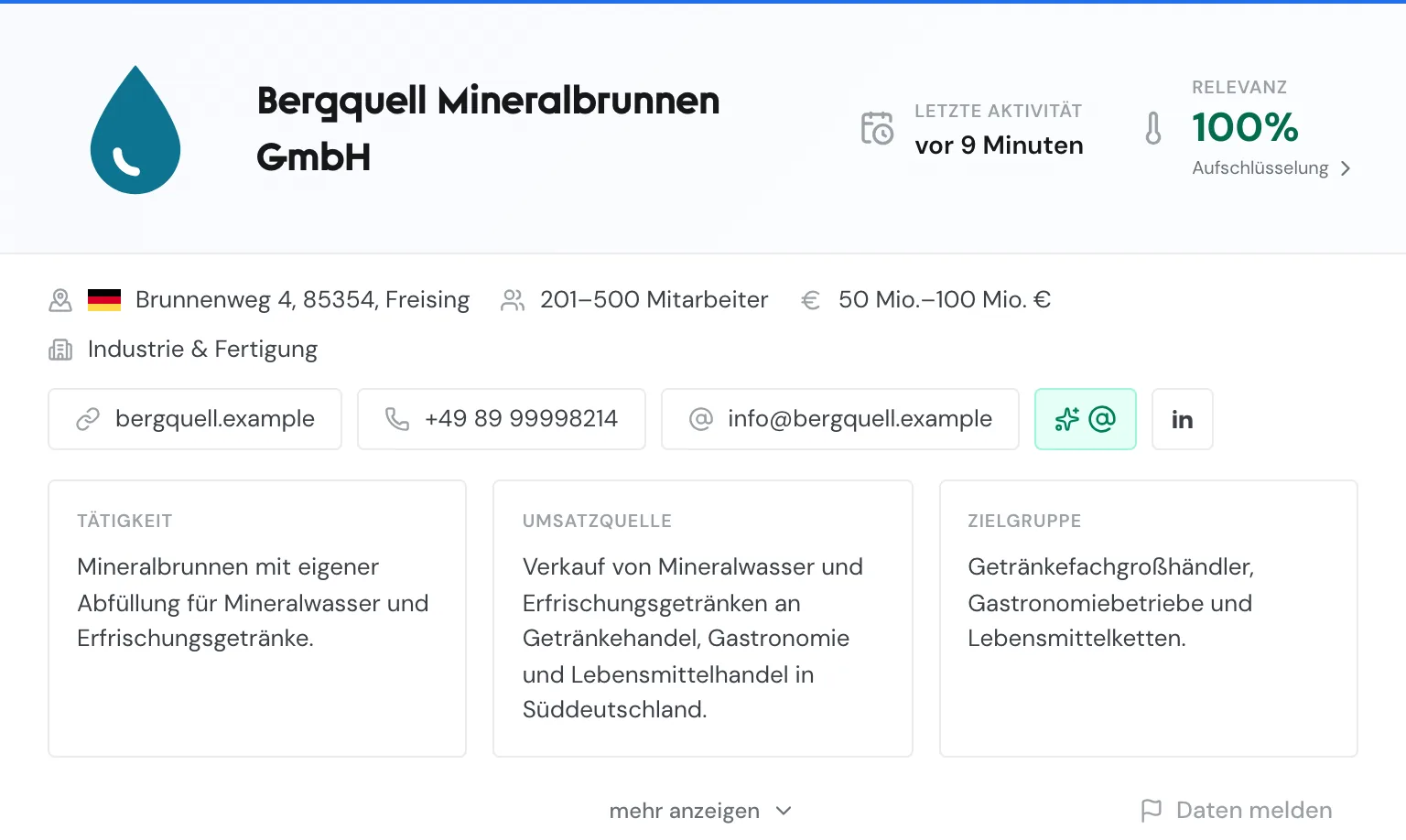Expand details with mehr anzeigen

point(701,811)
